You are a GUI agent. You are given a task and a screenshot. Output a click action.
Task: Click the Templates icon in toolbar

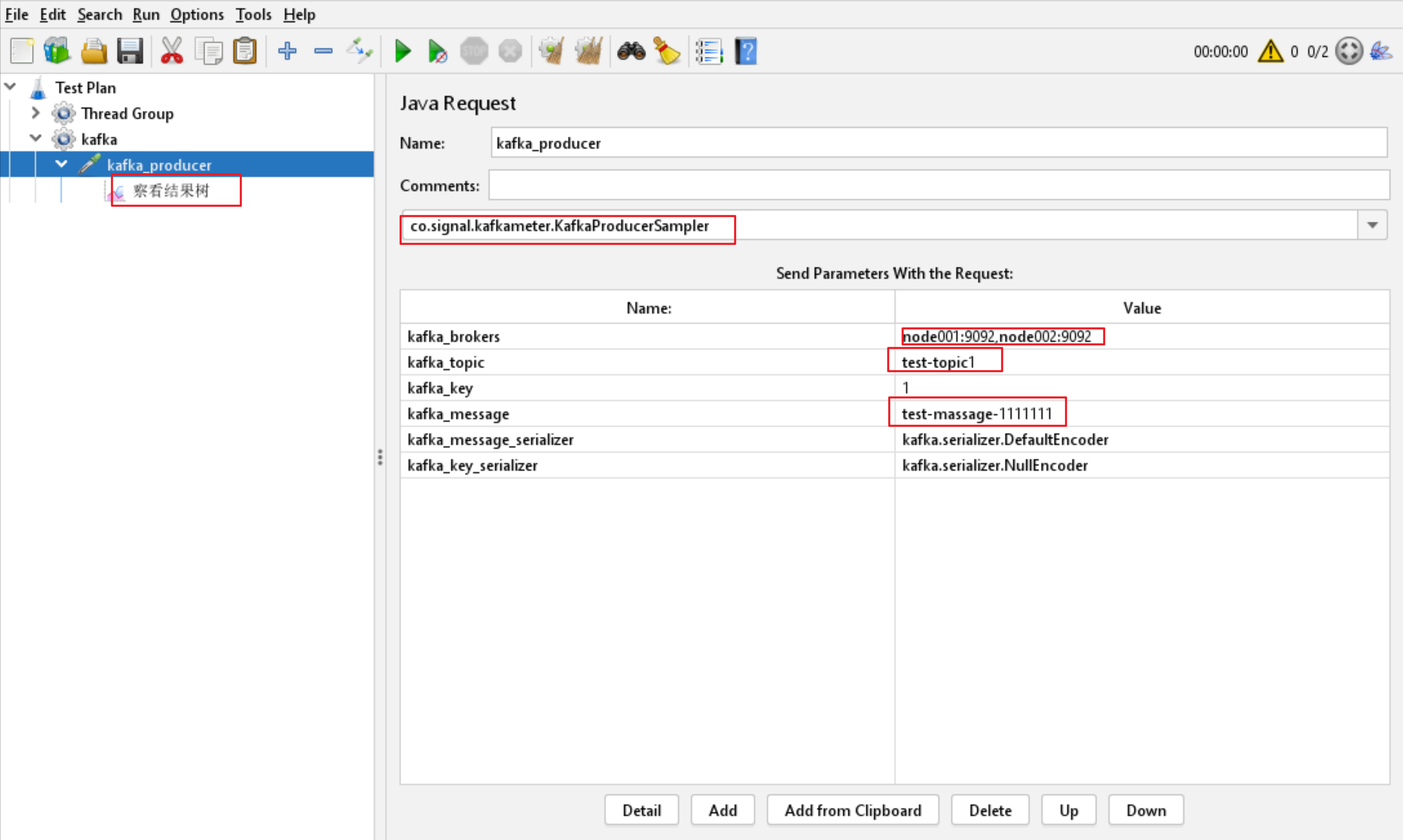coord(57,52)
